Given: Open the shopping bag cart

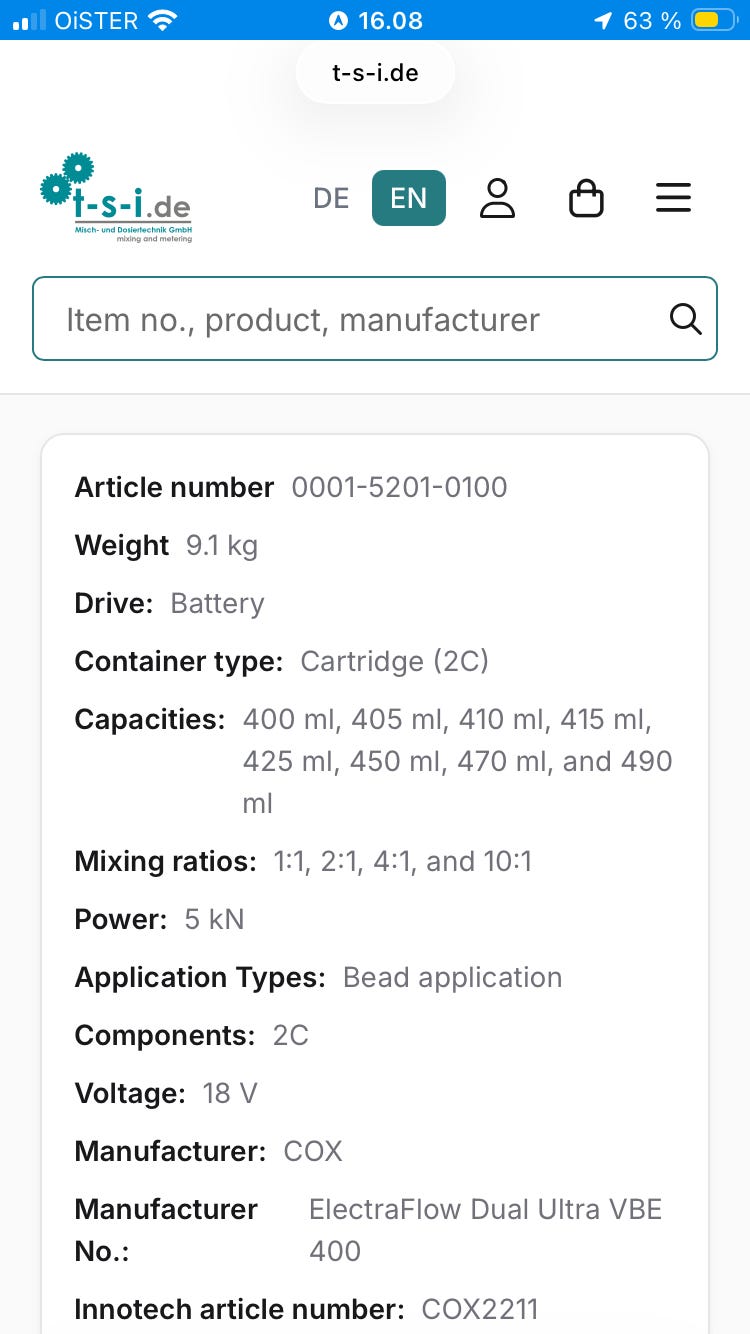Looking at the screenshot, I should coord(586,198).
